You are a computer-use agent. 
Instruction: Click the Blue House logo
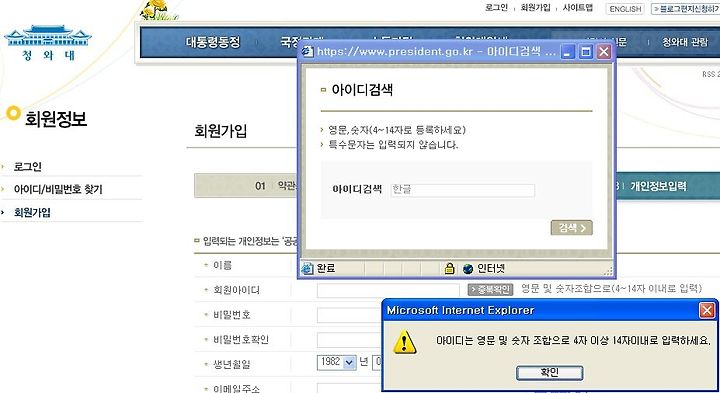(x=48, y=43)
